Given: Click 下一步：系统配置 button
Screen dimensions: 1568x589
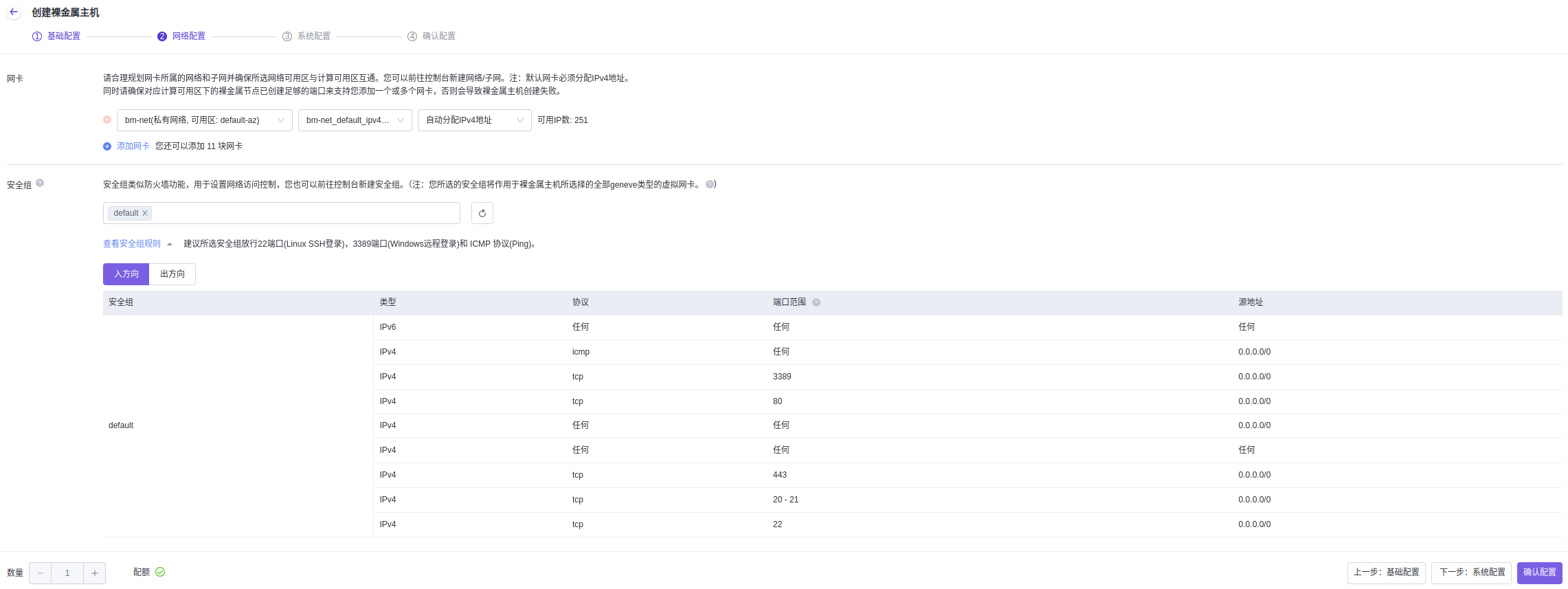Looking at the screenshot, I should coord(1471,573).
